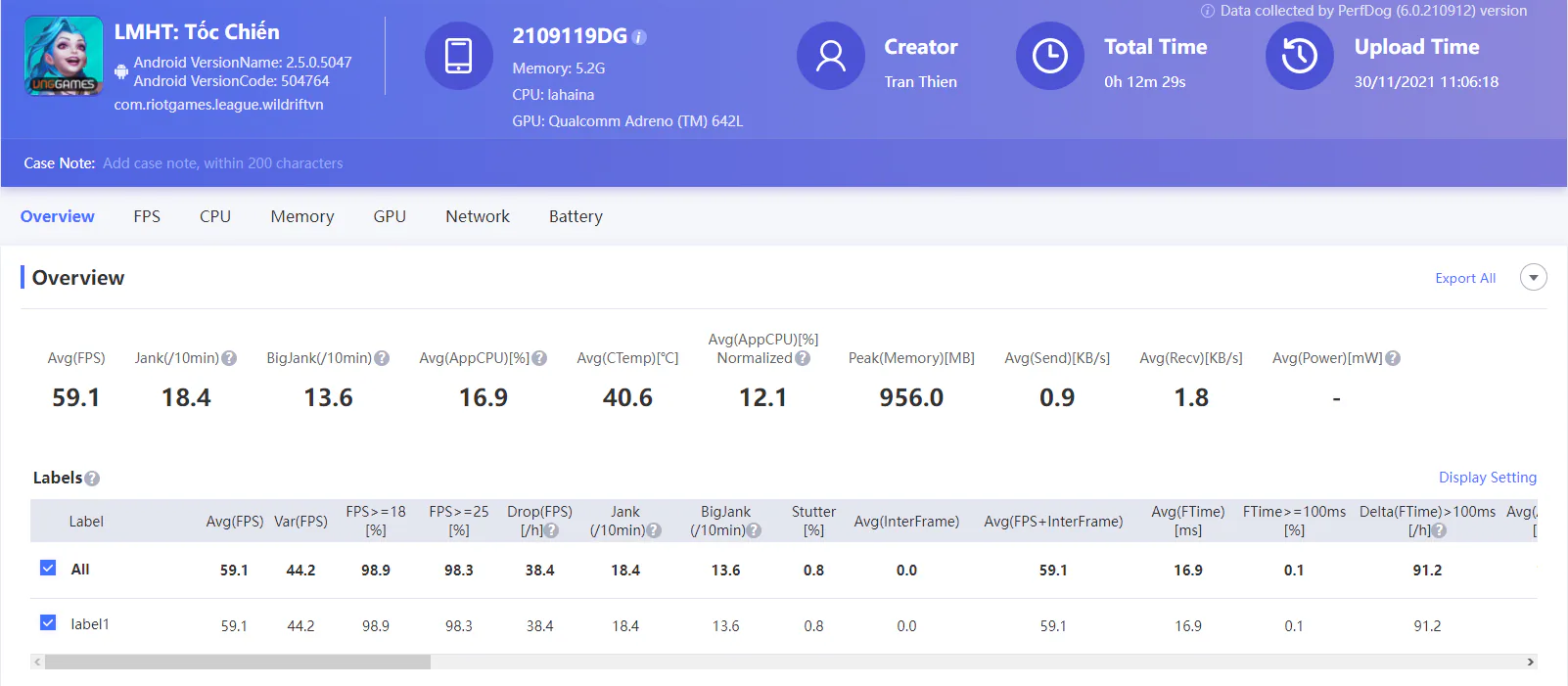This screenshot has width=1568, height=686.
Task: Click the help icon next to BigJank(/10min) overview
Action: [382, 358]
